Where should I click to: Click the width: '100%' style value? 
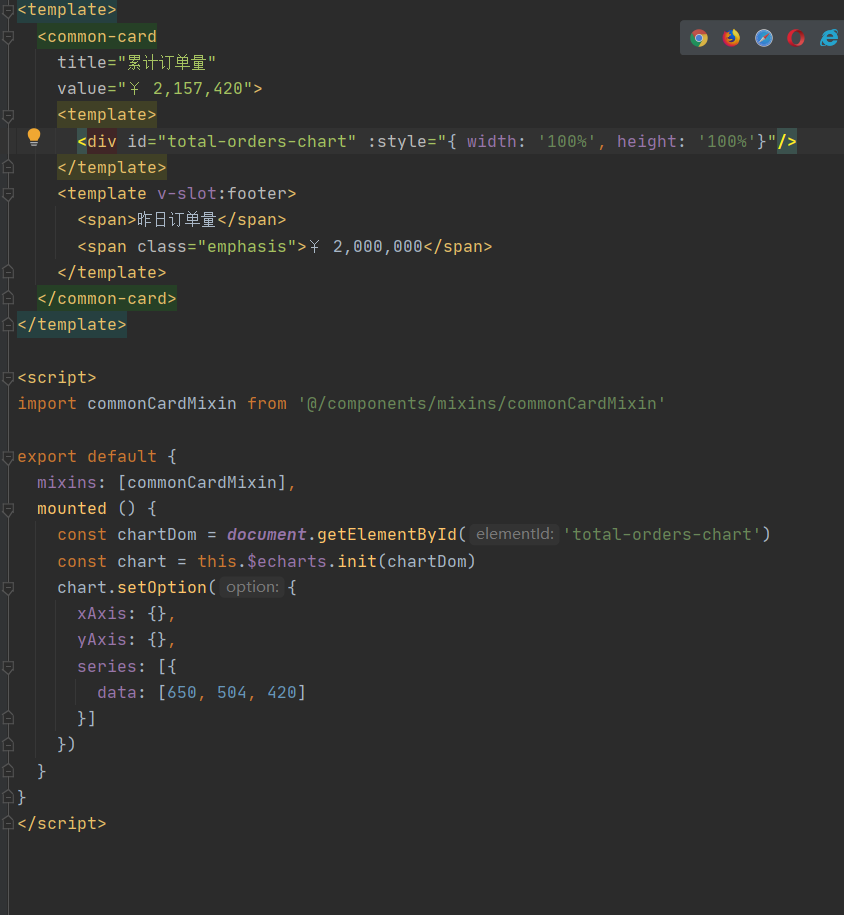531,141
